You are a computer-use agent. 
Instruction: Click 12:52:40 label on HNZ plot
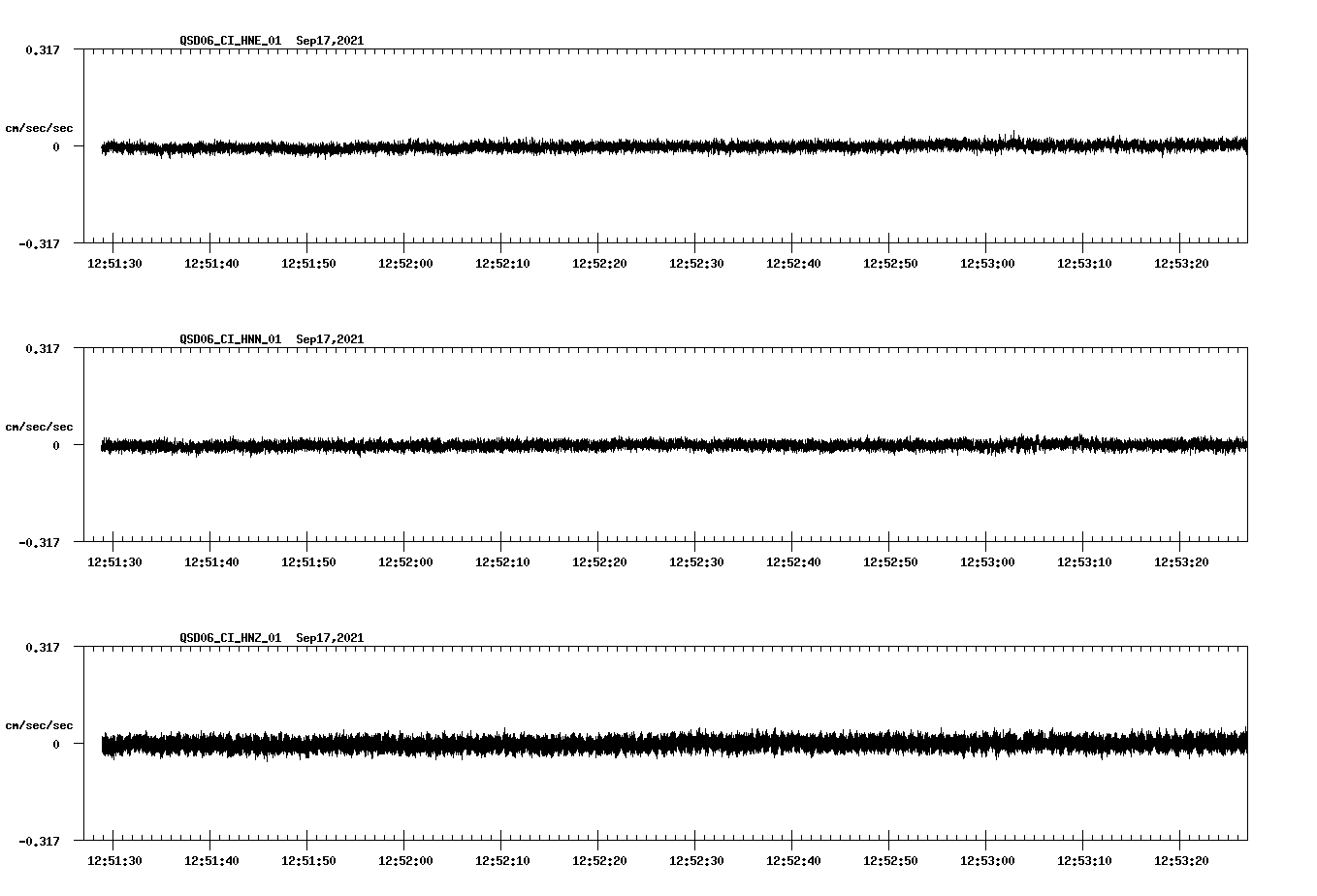point(793,861)
